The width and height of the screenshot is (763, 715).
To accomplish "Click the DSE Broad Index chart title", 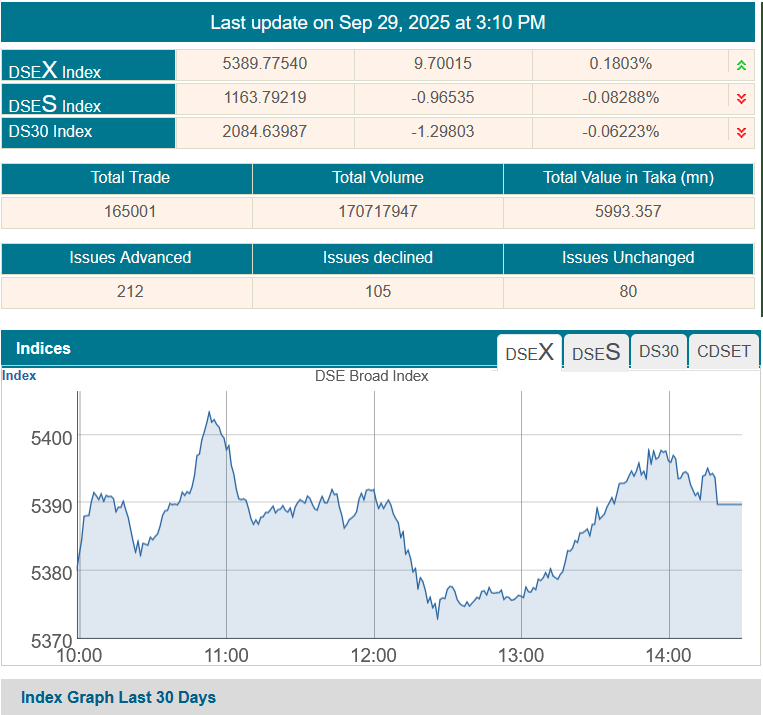I will point(371,376).
